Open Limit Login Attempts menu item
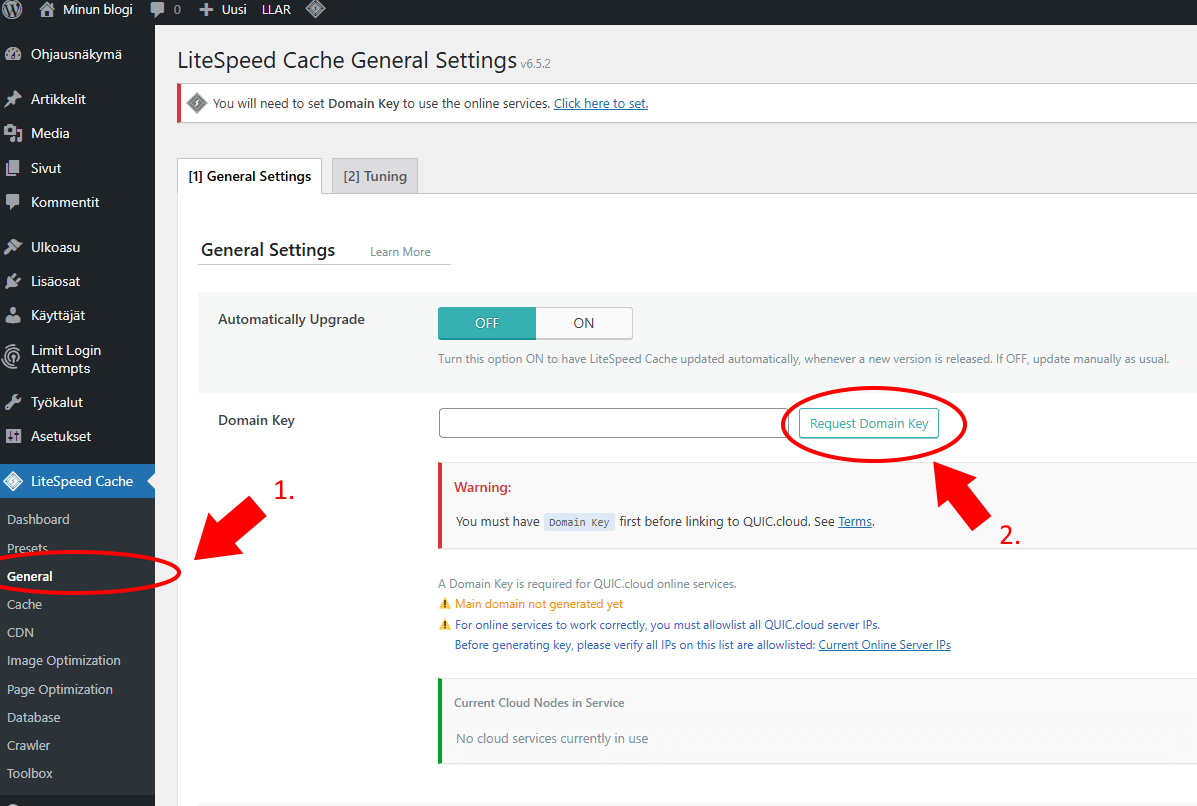1197x806 pixels. (x=66, y=359)
